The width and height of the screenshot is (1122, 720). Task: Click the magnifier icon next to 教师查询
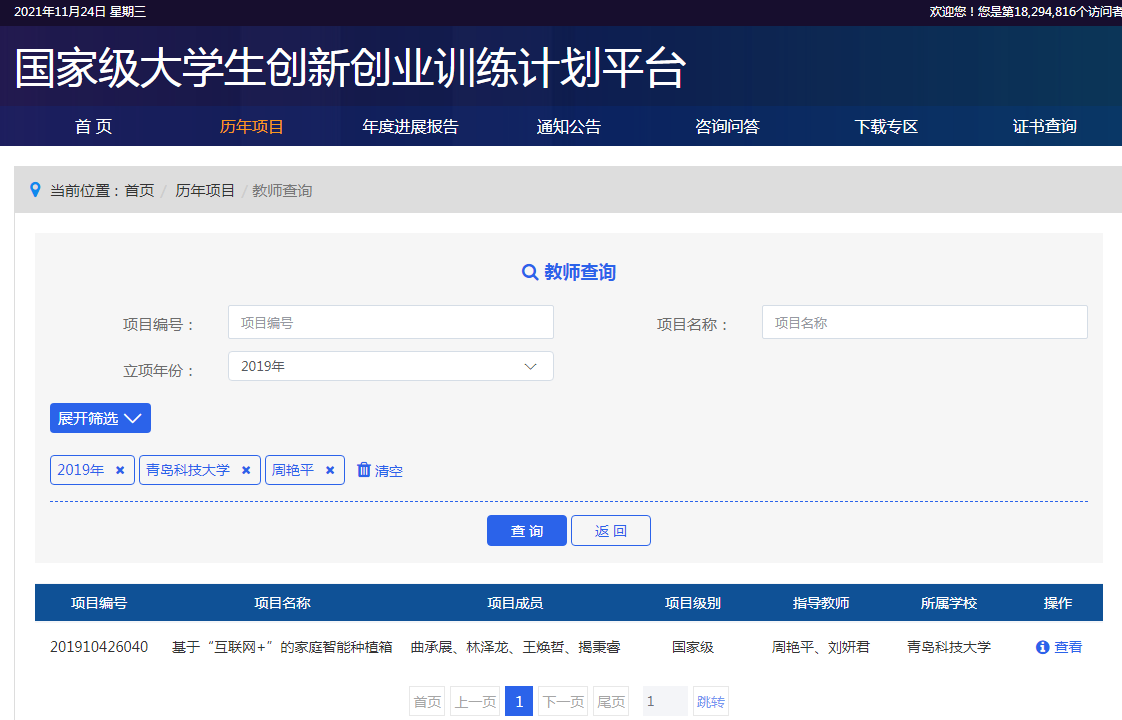[x=530, y=272]
